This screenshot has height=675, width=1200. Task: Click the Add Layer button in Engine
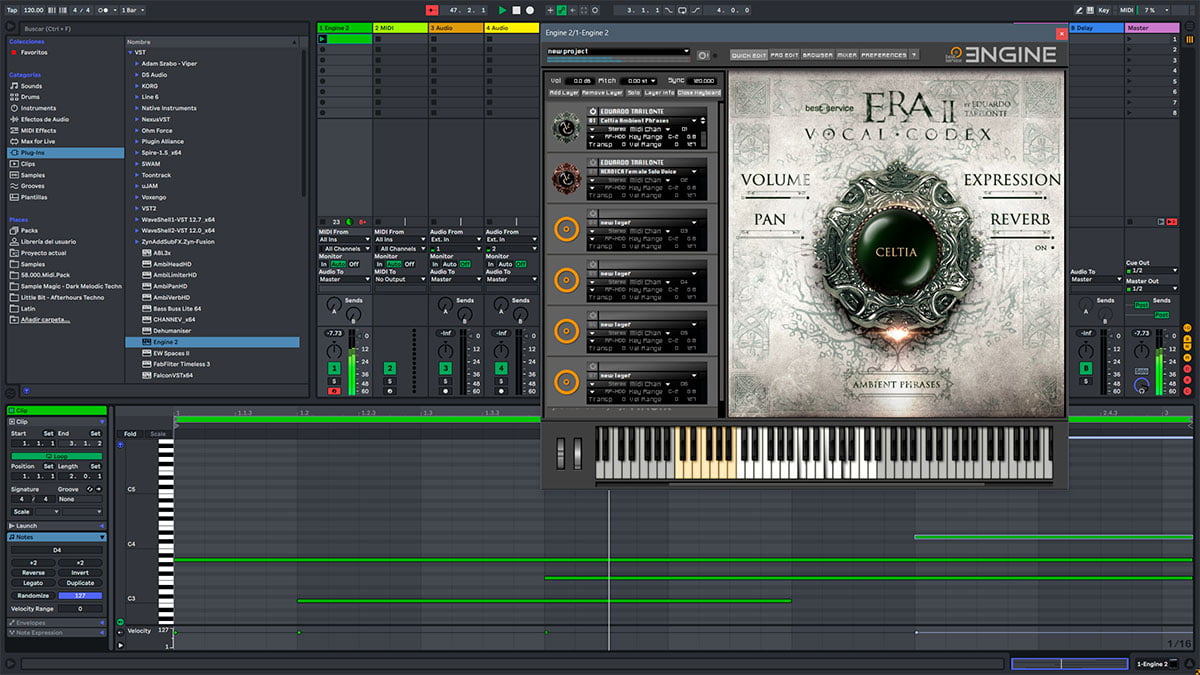564,93
